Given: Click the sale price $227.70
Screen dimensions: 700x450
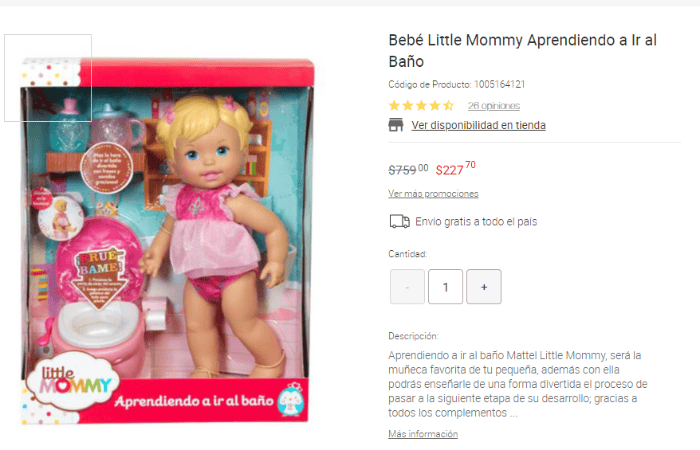Looking at the screenshot, I should pos(455,169).
